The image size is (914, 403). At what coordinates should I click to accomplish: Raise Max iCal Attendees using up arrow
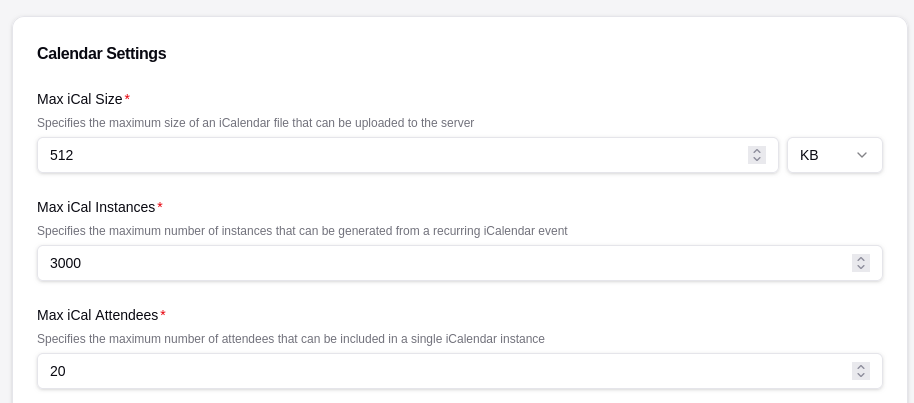click(x=860, y=367)
